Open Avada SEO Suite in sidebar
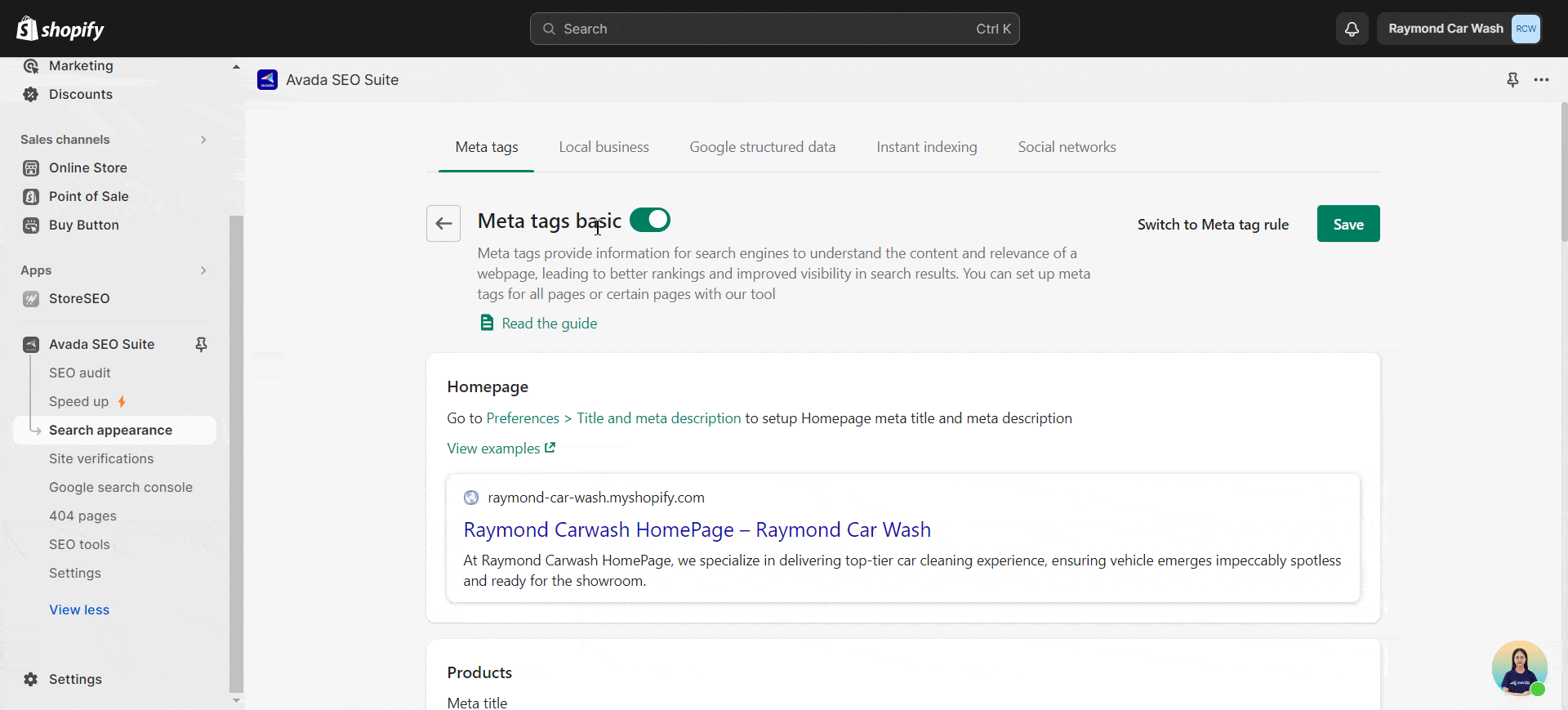Screen dimensions: 1568x710 [x=101, y=344]
